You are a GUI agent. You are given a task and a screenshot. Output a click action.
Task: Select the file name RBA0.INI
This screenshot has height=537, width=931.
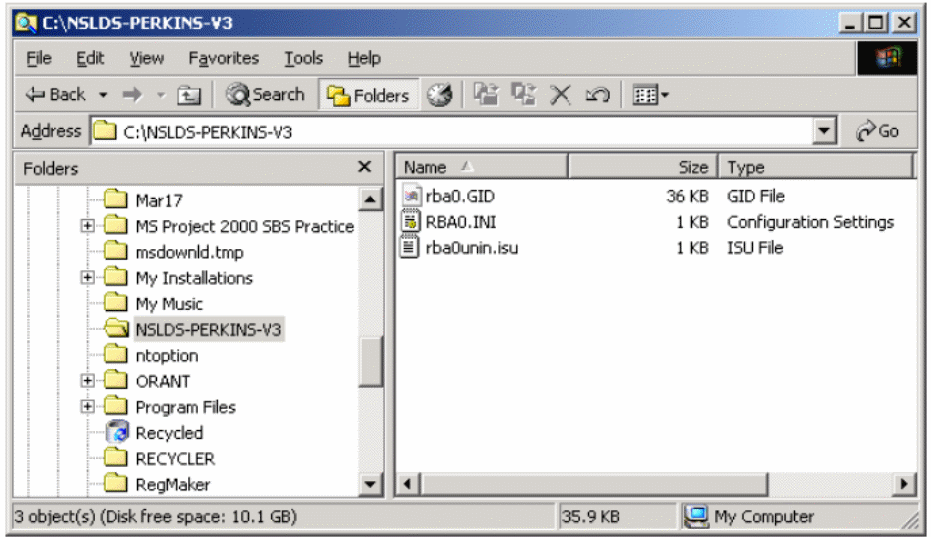[461, 222]
